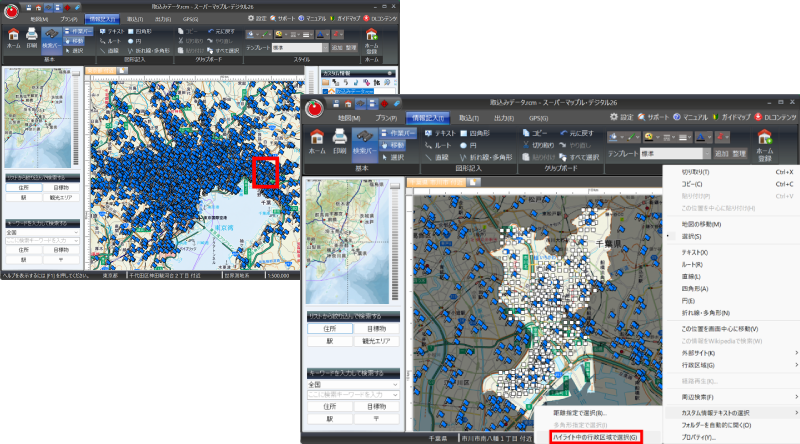Click the new map tab icon in front window
This screenshot has width=800, height=444.
point(474,182)
